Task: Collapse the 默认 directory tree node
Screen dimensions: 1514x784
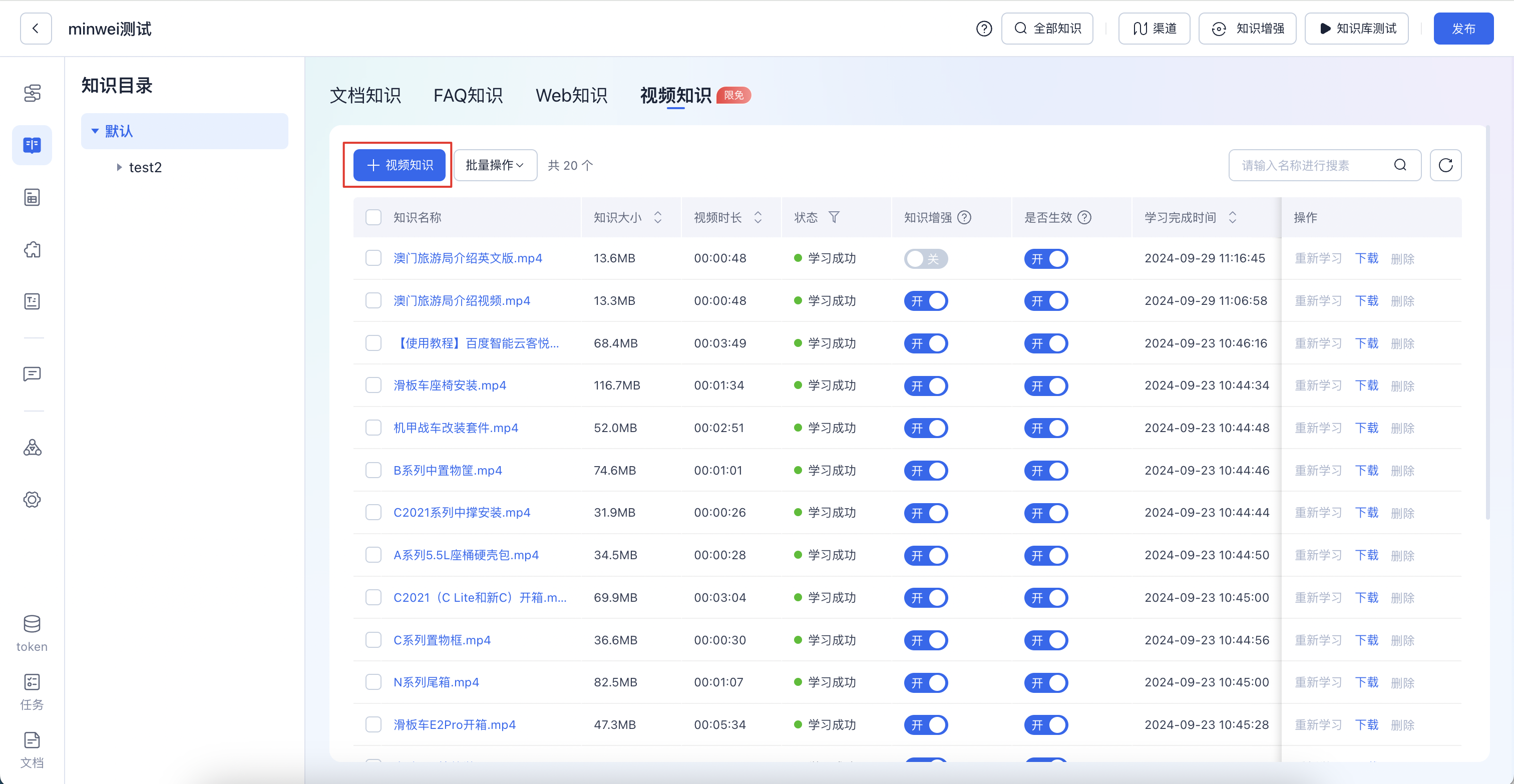Action: tap(95, 131)
